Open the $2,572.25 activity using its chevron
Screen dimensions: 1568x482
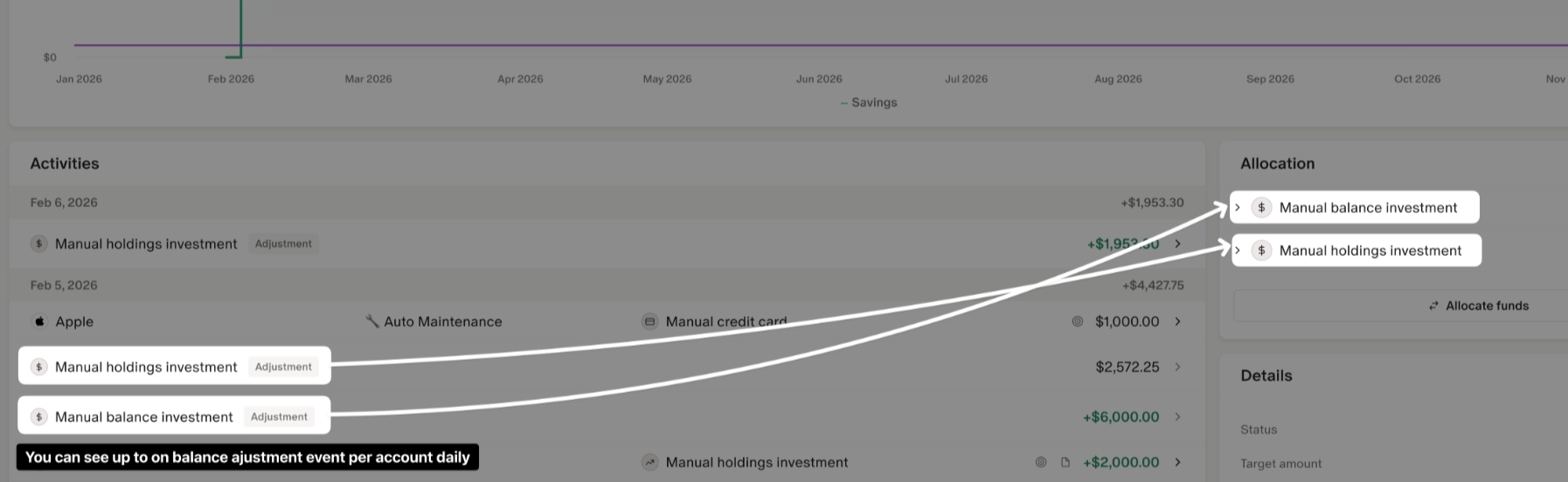[x=1178, y=367]
